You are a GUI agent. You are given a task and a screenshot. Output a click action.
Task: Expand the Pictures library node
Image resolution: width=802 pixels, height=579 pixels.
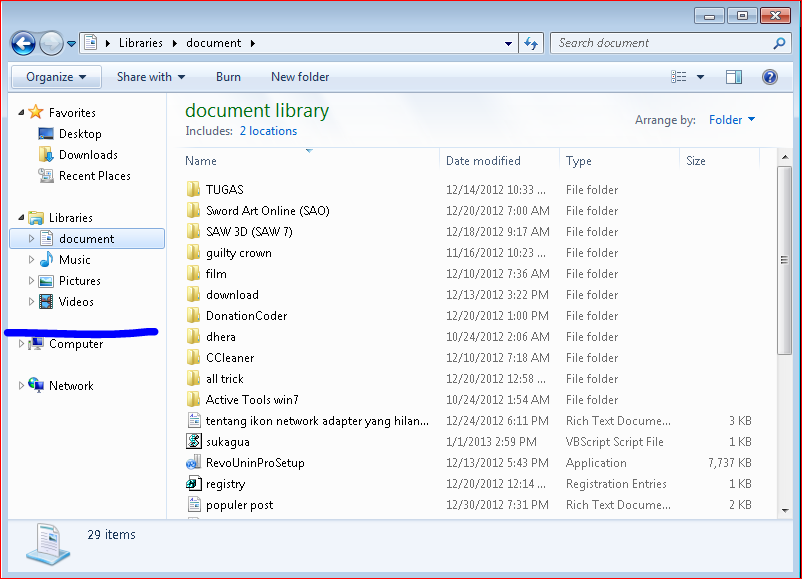31,280
